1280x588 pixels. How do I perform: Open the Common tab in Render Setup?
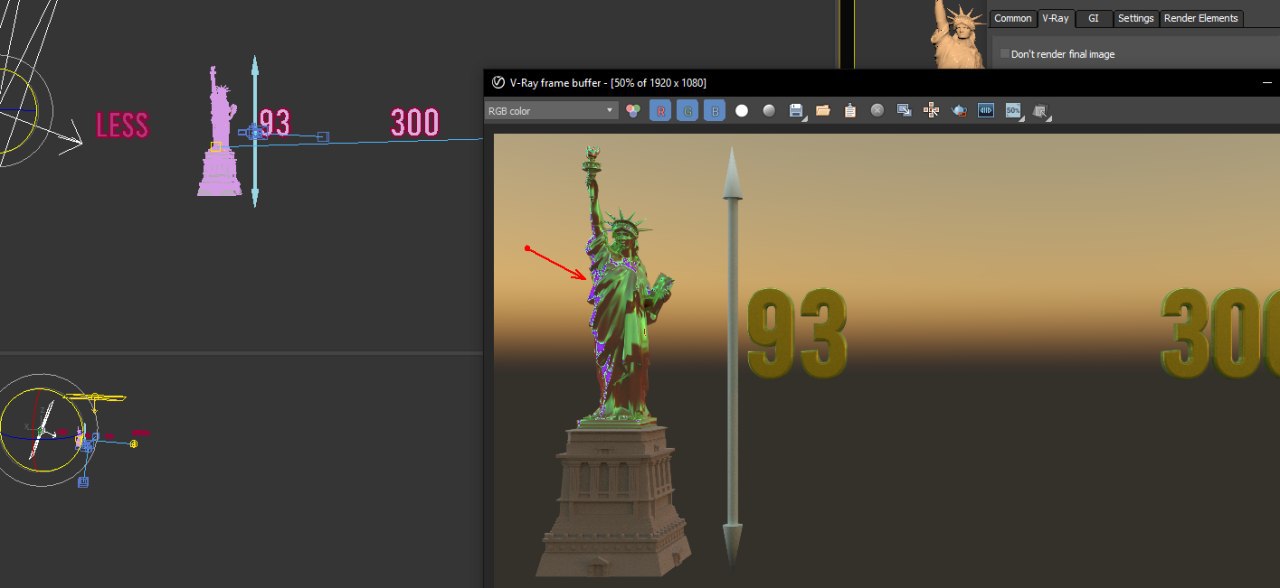(1013, 18)
